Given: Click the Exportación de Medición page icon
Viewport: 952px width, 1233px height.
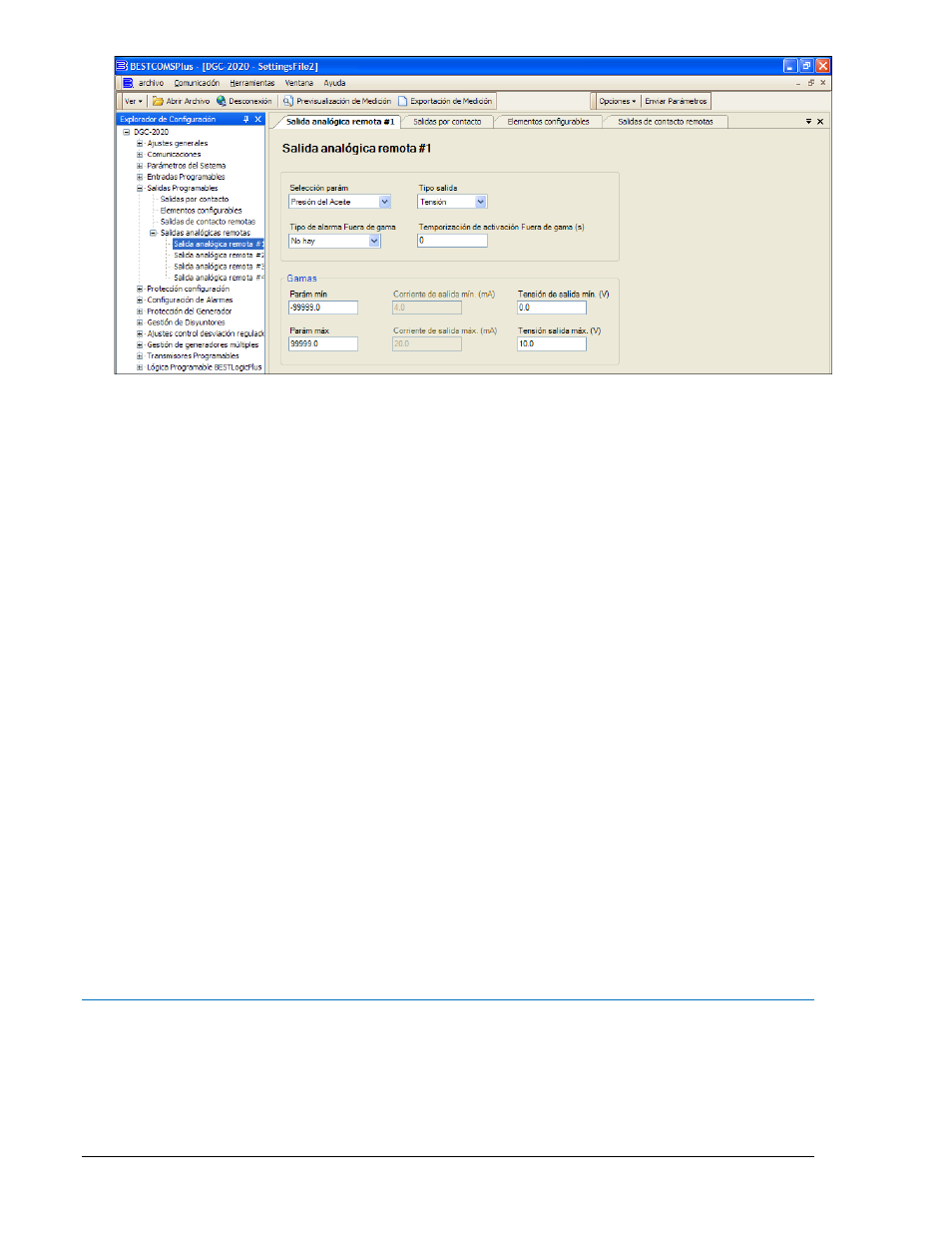Looking at the screenshot, I should (403, 101).
